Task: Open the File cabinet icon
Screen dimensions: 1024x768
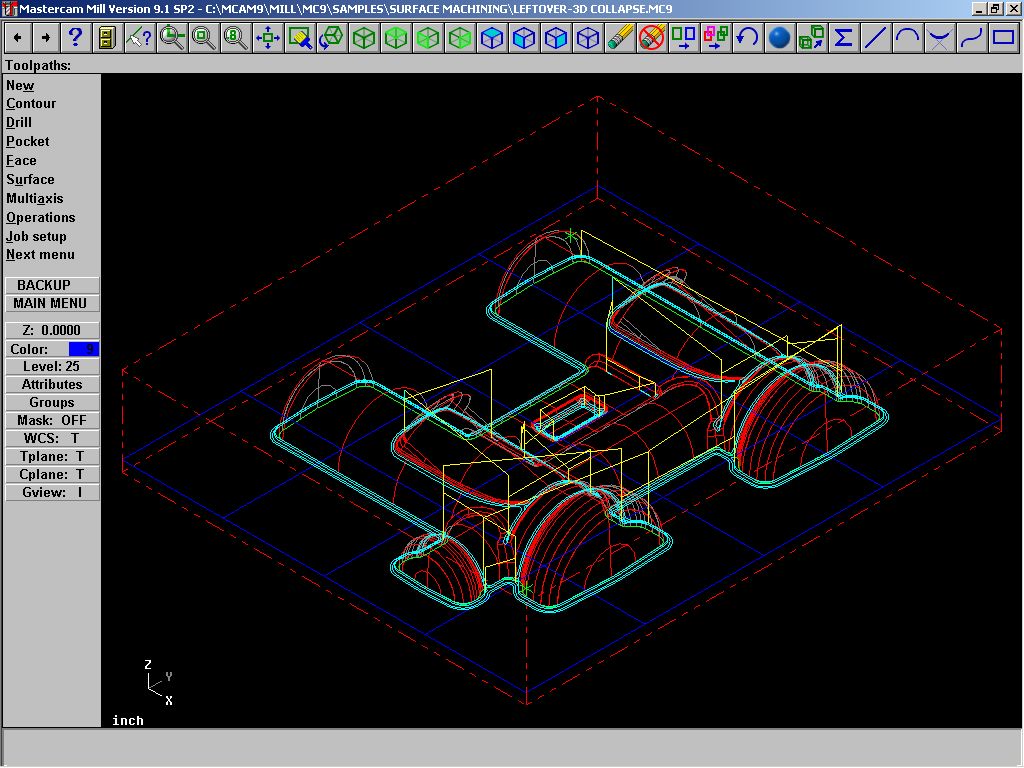Action: pyautogui.click(x=107, y=38)
